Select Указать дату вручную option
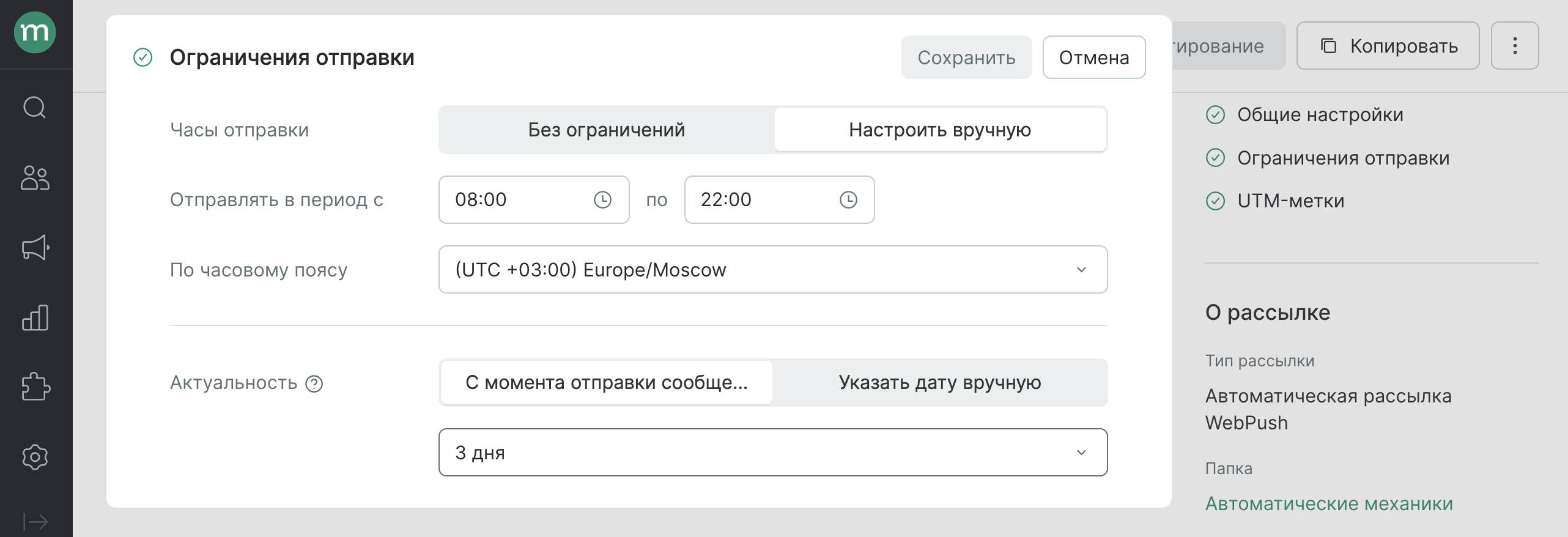Viewport: 1568px width, 537px height. [x=940, y=383]
